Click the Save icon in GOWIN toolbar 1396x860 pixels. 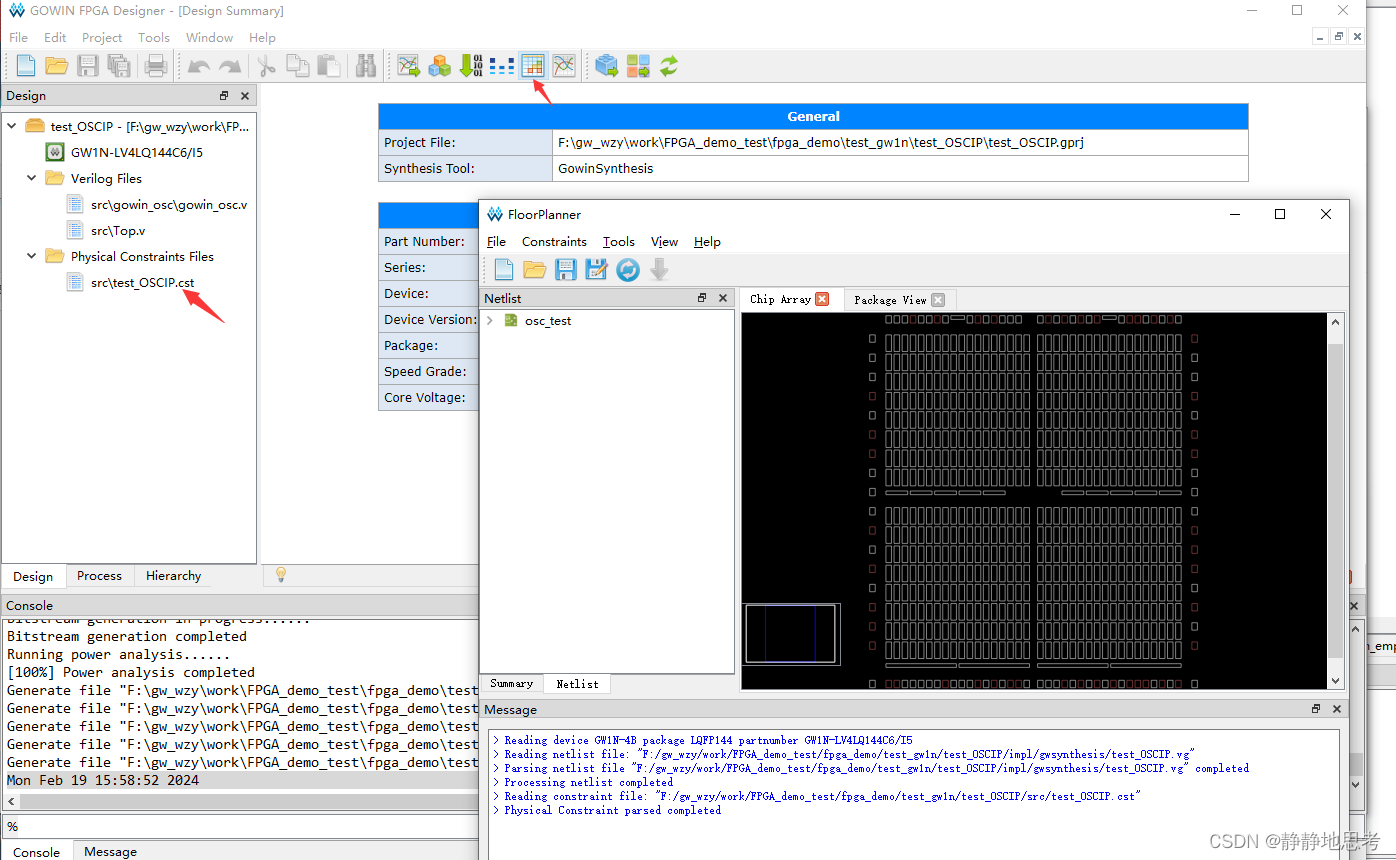point(88,66)
